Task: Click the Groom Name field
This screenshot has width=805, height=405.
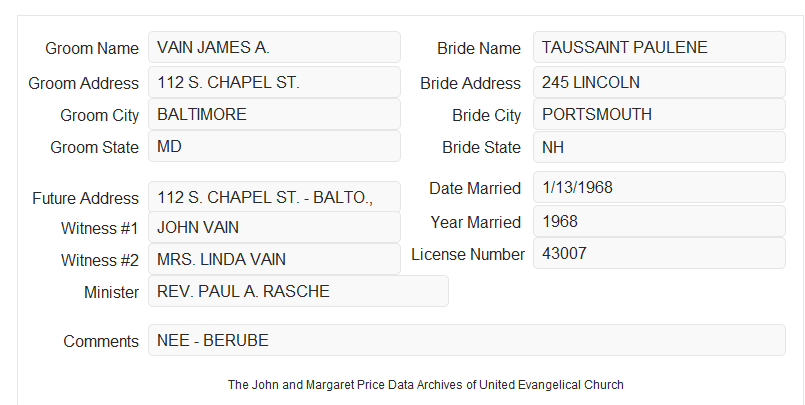Action: click(x=274, y=47)
